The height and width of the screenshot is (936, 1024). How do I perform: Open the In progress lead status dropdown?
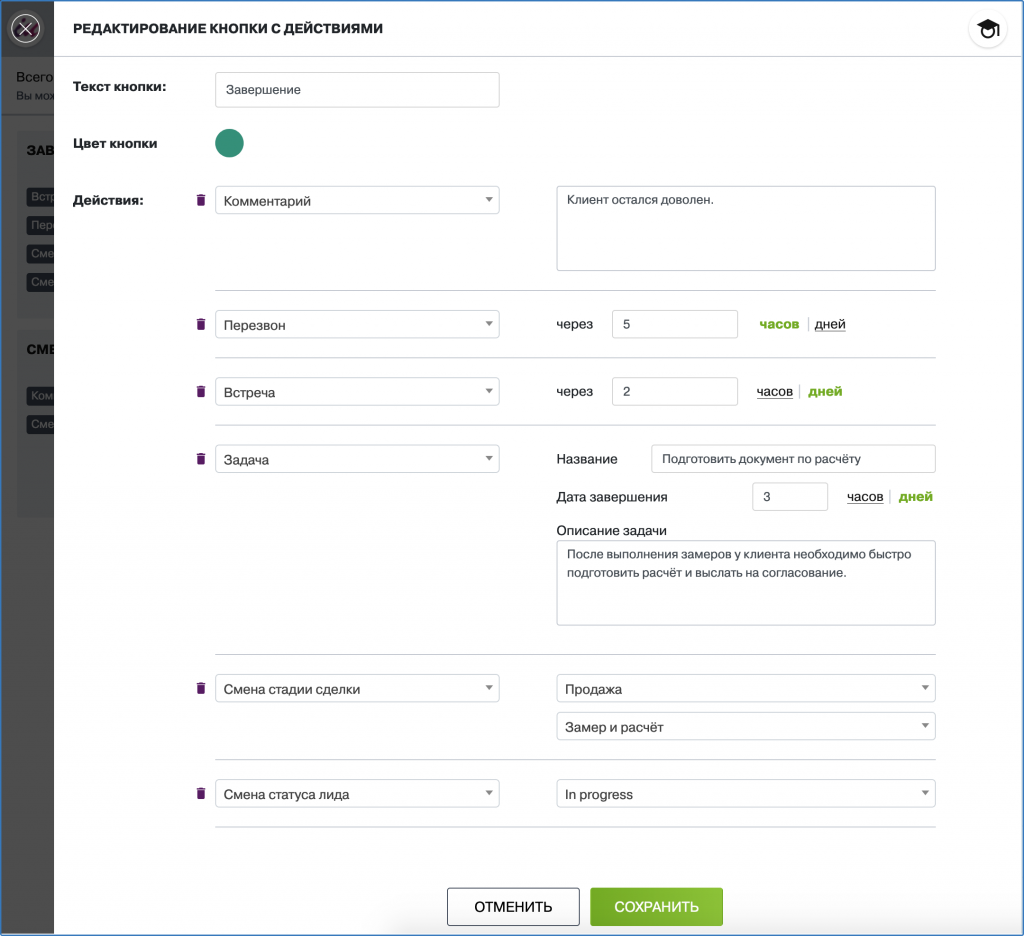pos(745,794)
